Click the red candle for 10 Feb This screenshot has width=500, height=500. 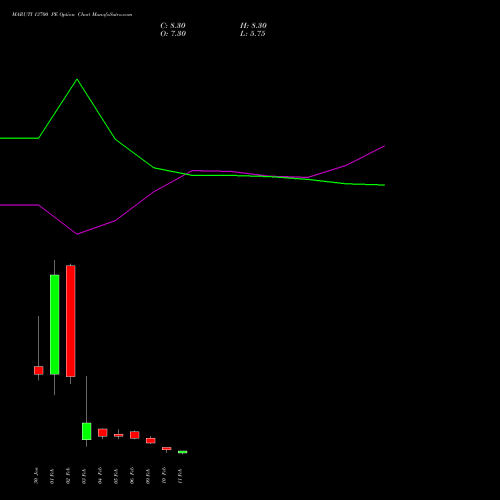click(x=167, y=449)
